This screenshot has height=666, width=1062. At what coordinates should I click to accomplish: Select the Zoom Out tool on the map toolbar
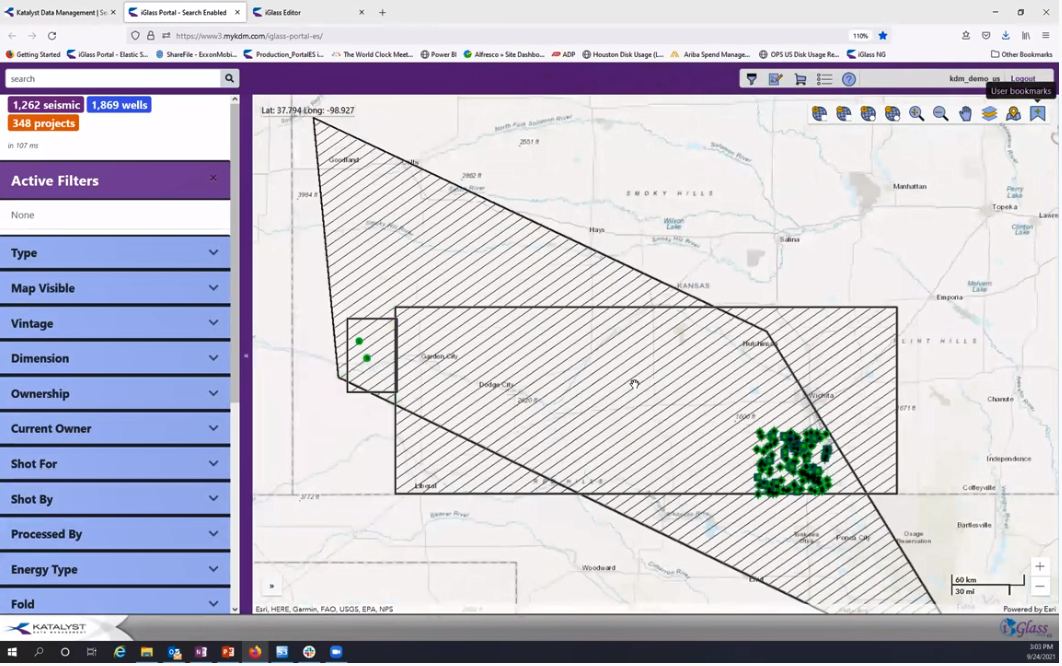(940, 113)
